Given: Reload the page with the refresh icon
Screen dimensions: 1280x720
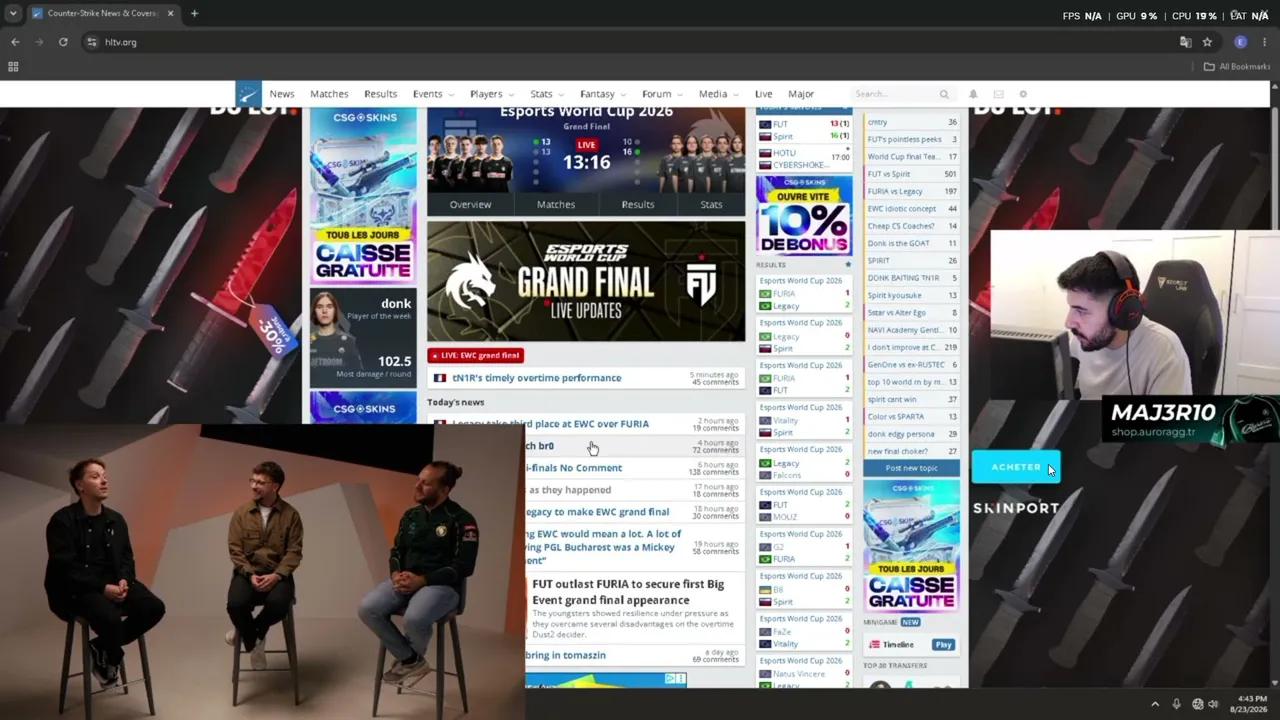Looking at the screenshot, I should pyautogui.click(x=63, y=42).
